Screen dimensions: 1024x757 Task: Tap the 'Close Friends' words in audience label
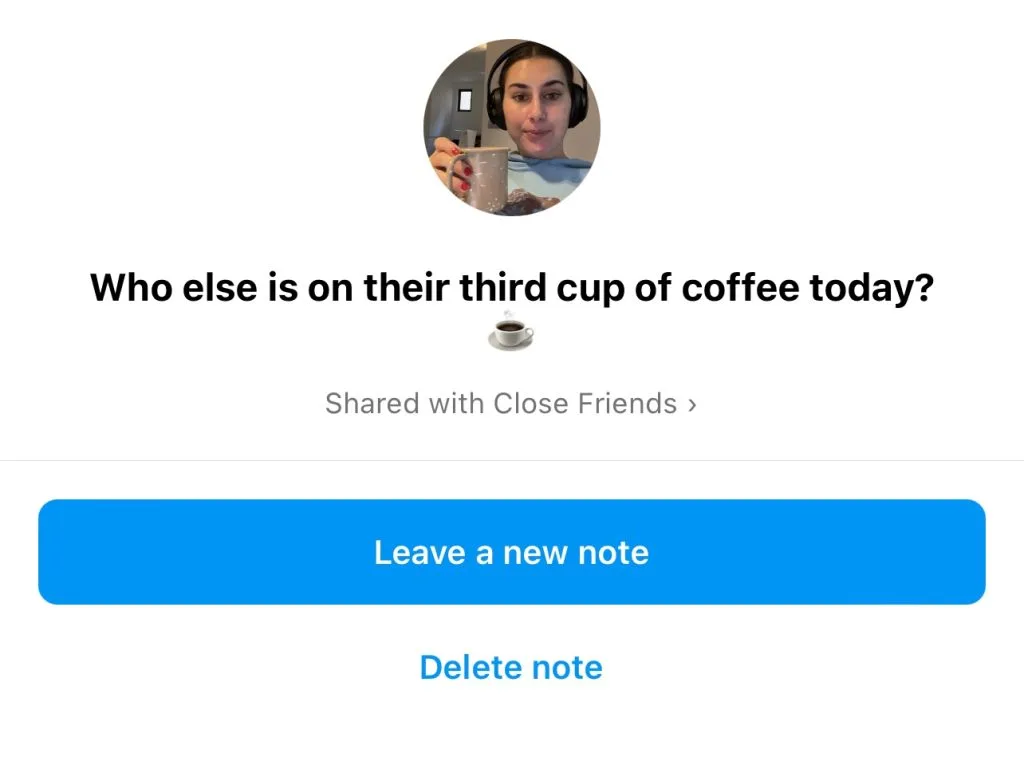tap(585, 403)
